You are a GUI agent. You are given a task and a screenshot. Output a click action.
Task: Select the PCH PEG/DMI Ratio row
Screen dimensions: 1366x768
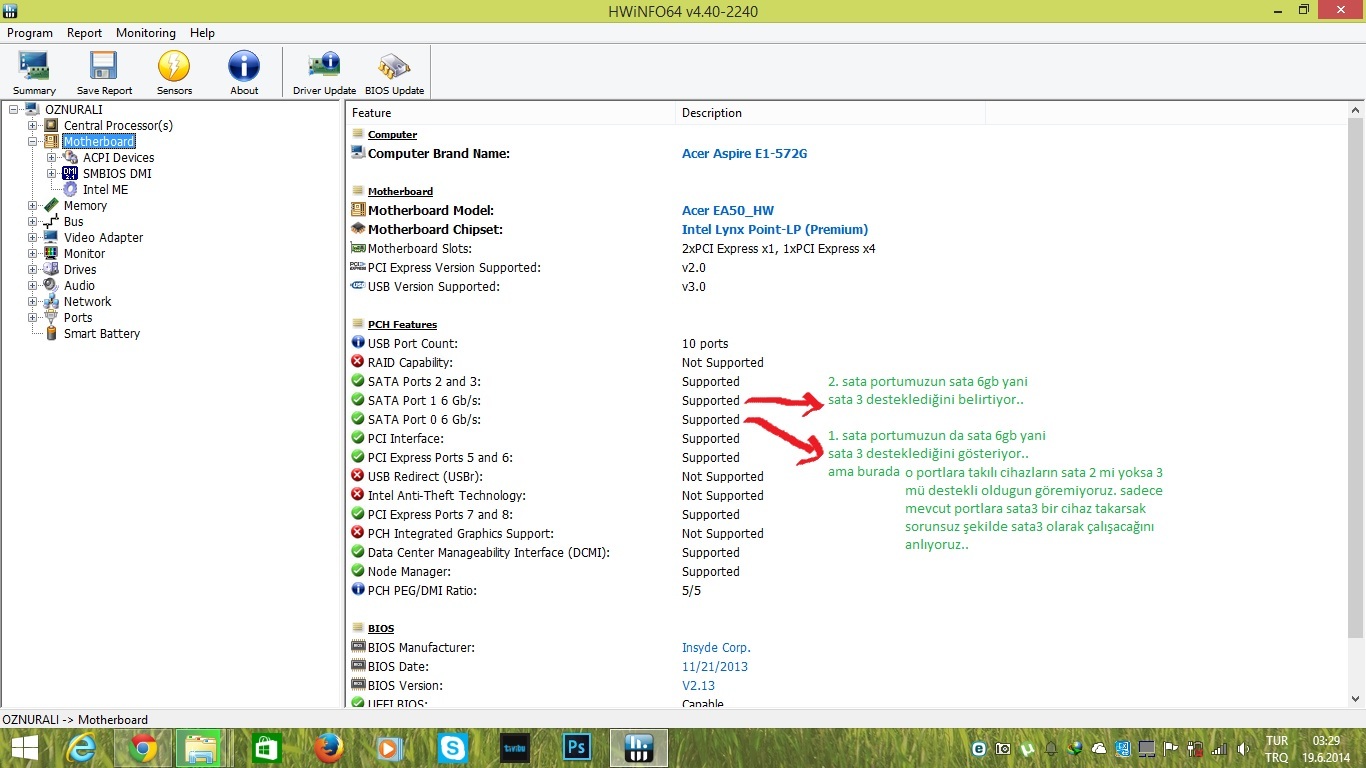[x=847, y=590]
